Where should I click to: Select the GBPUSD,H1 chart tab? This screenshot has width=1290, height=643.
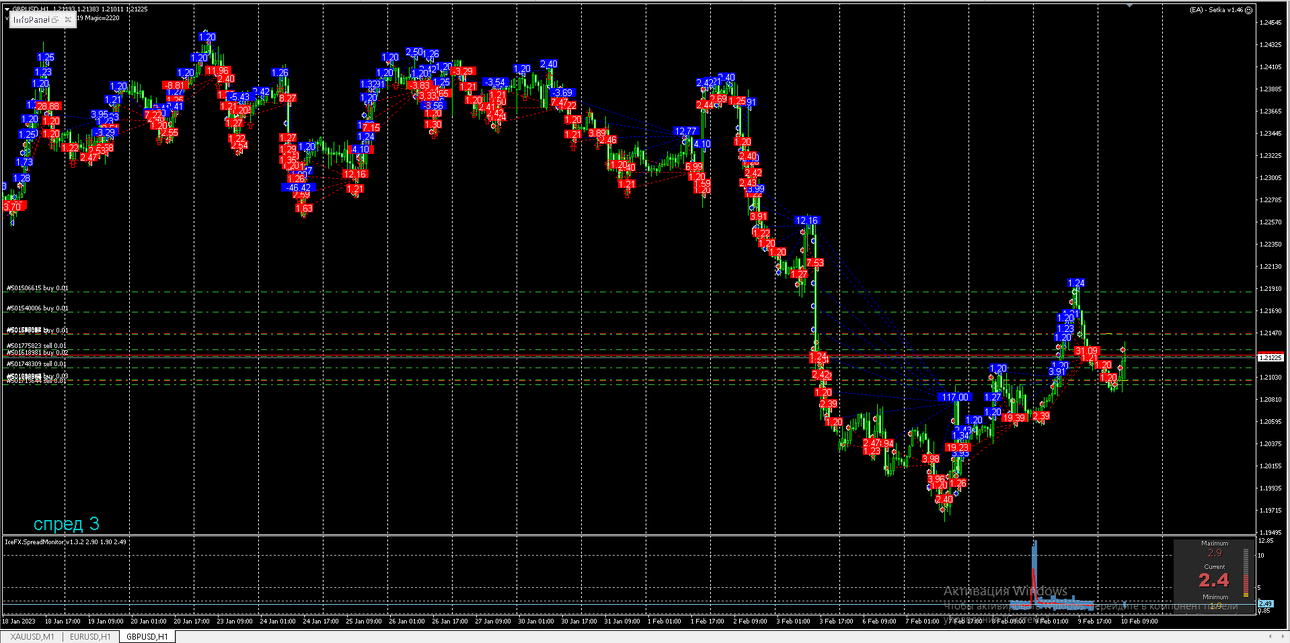tap(146, 636)
